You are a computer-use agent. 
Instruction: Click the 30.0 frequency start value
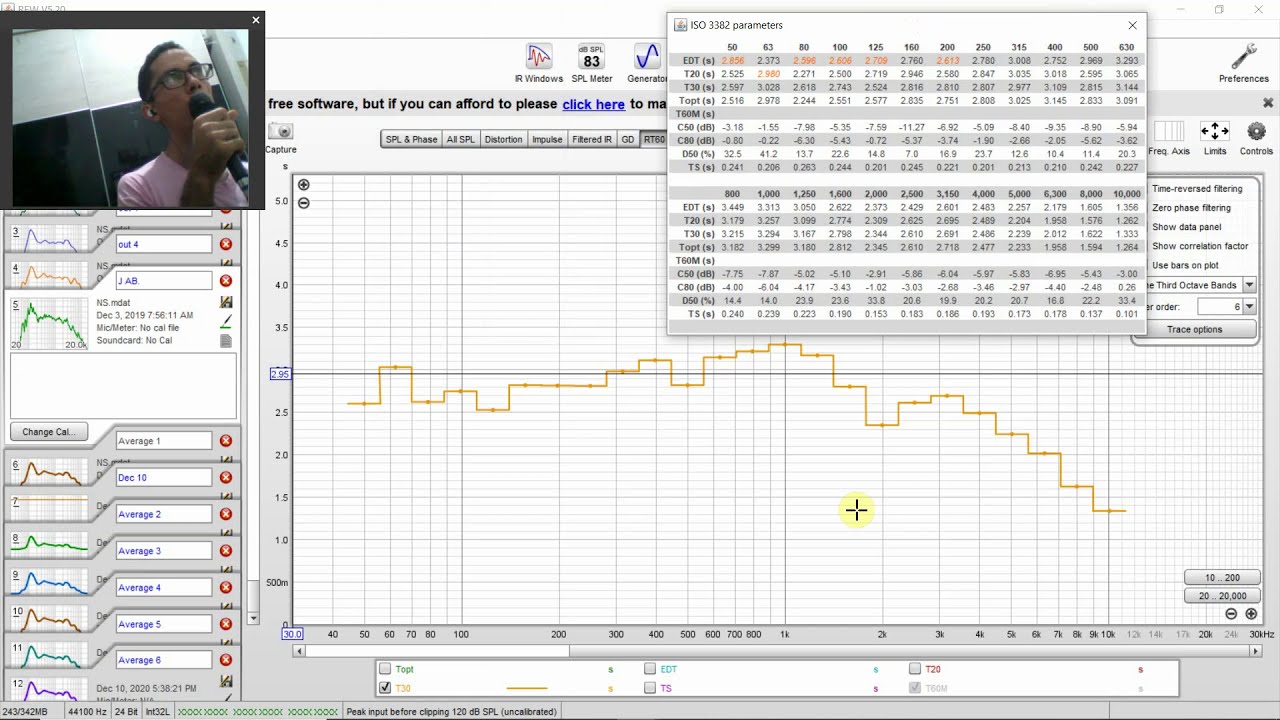292,634
